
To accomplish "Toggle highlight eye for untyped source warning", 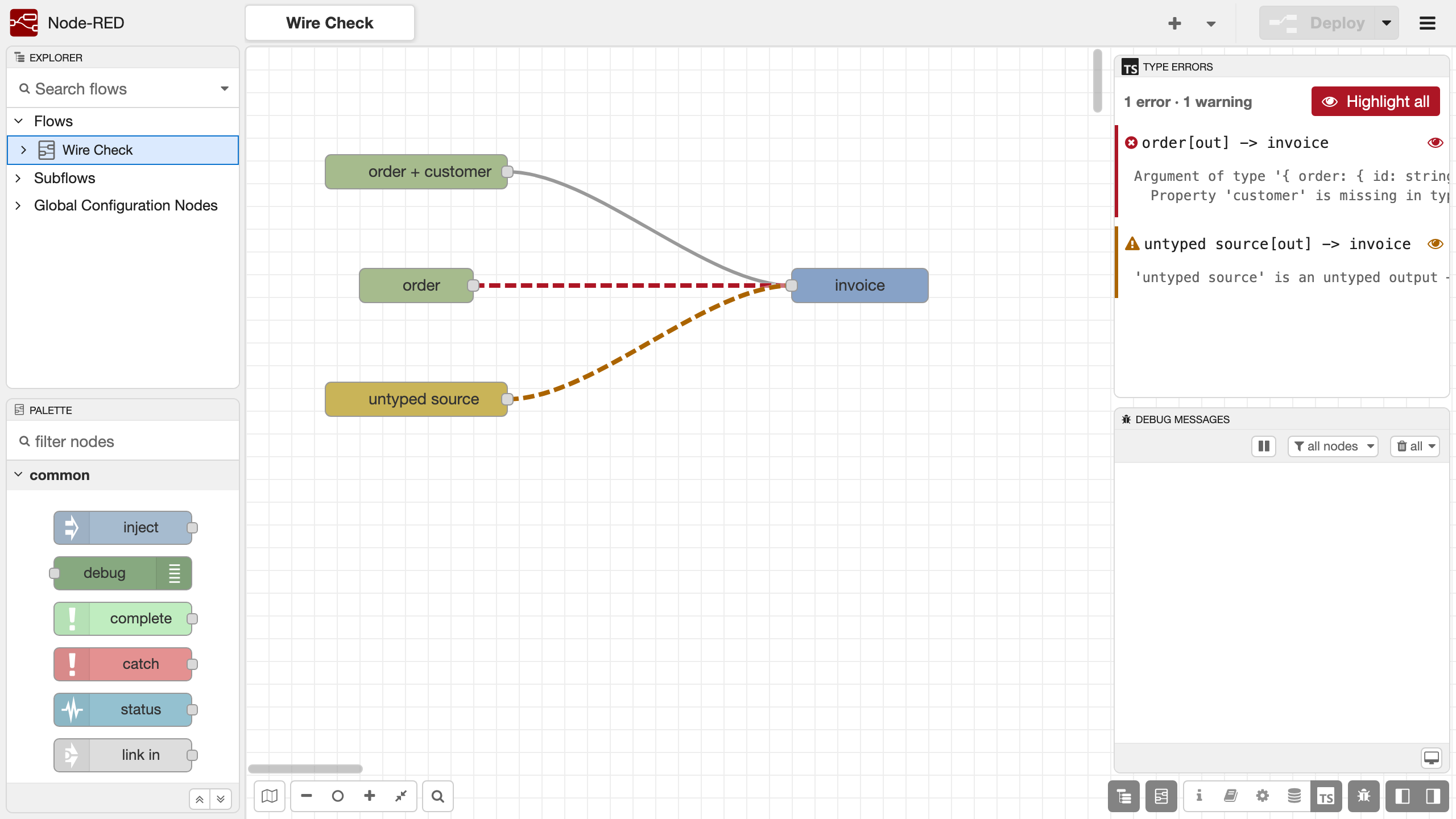I will pyautogui.click(x=1435, y=244).
